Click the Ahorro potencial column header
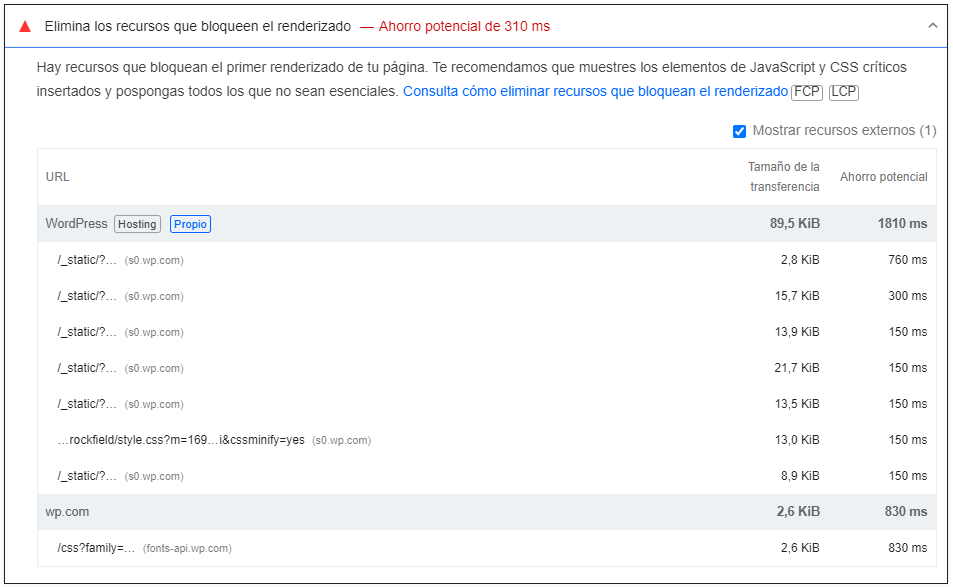 click(882, 177)
